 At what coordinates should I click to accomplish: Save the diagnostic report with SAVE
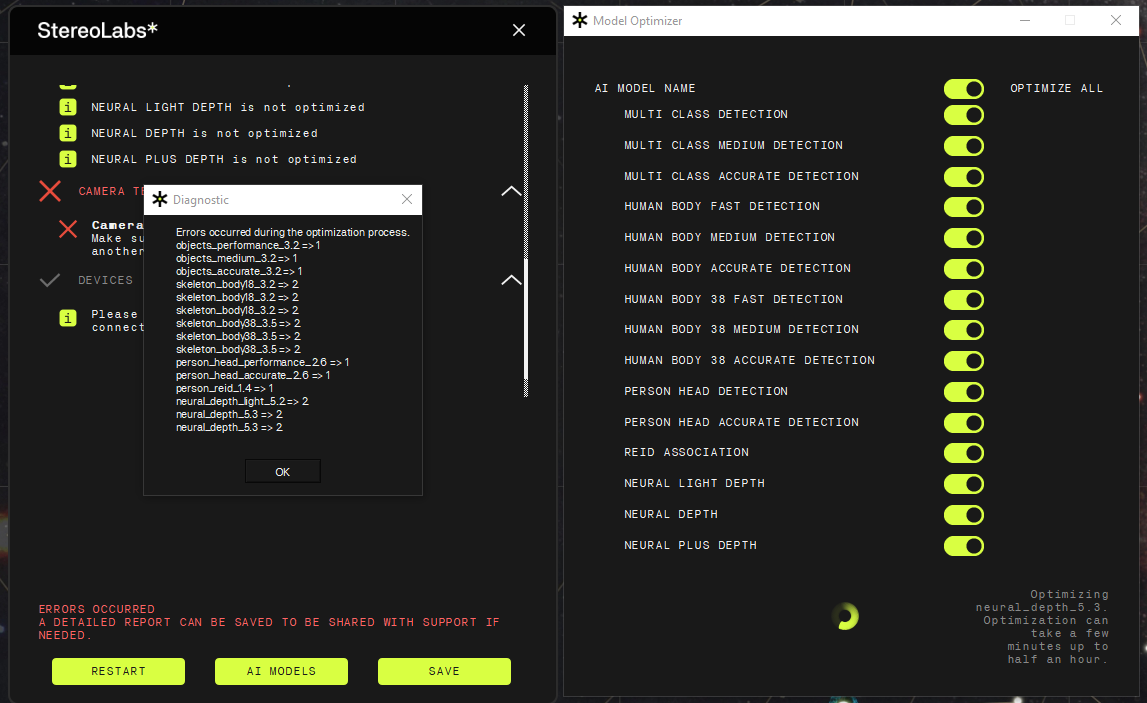coord(444,671)
